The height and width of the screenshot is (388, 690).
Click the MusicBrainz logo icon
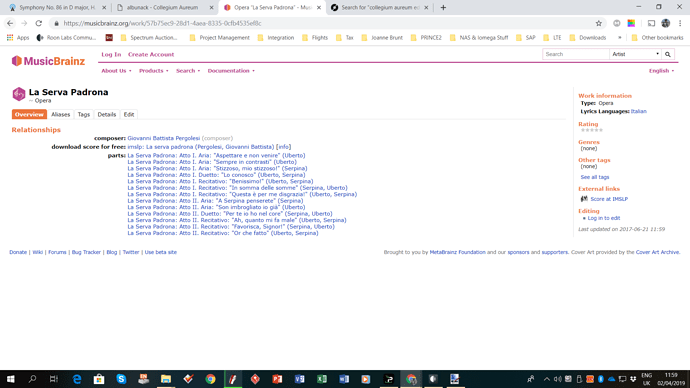[17, 61]
